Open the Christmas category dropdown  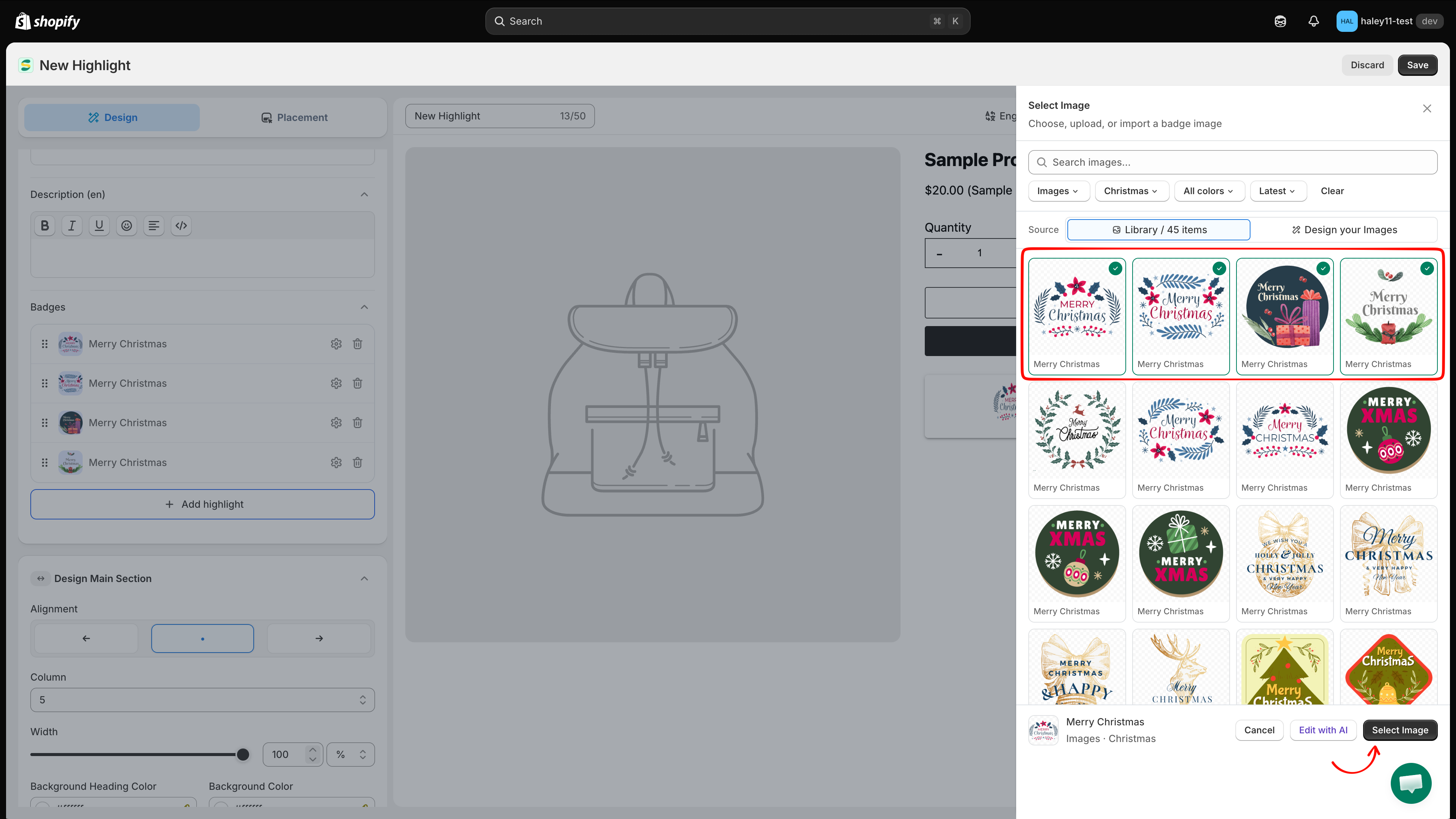coord(1131,191)
